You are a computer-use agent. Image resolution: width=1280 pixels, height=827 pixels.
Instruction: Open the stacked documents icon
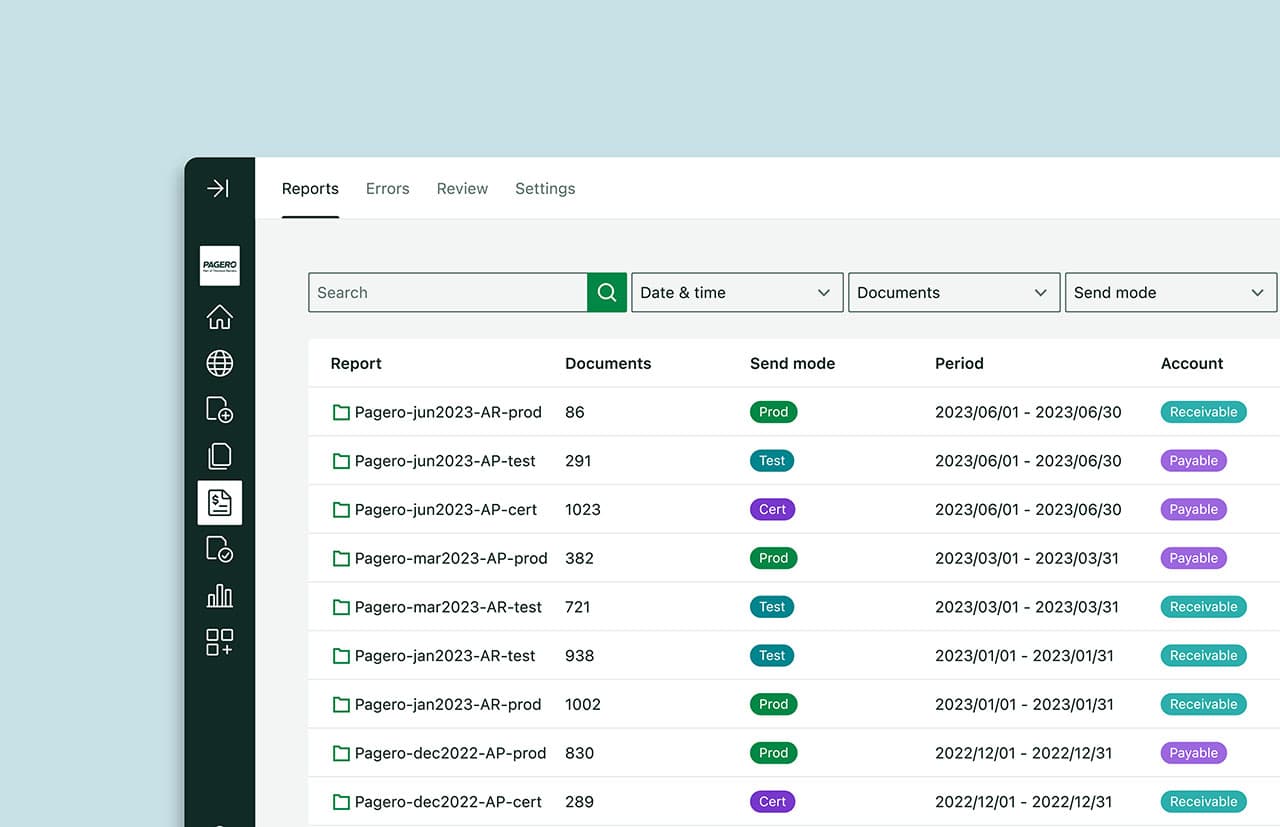click(220, 456)
